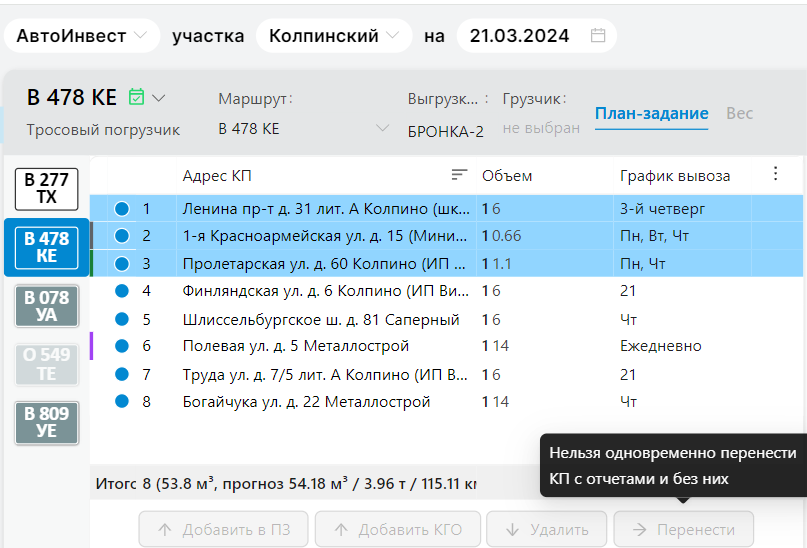This screenshot has width=807, height=548.
Task: Select vehicle plate В 809 УЕ
Action: (46, 422)
